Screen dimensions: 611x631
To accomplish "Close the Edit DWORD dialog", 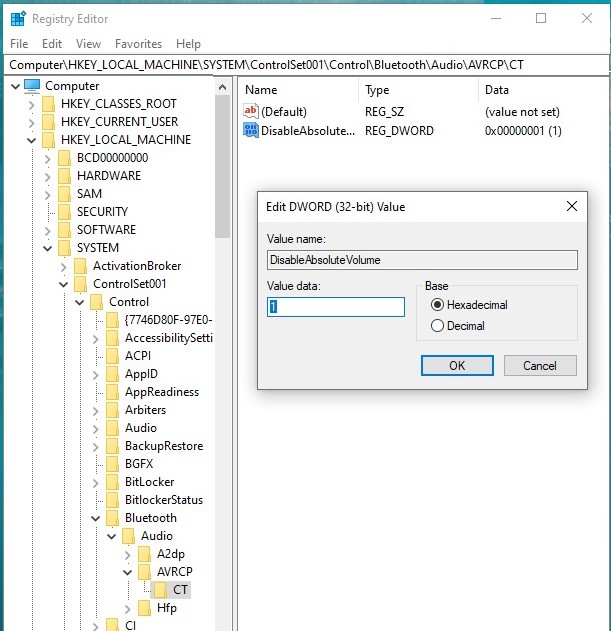I will pos(572,206).
